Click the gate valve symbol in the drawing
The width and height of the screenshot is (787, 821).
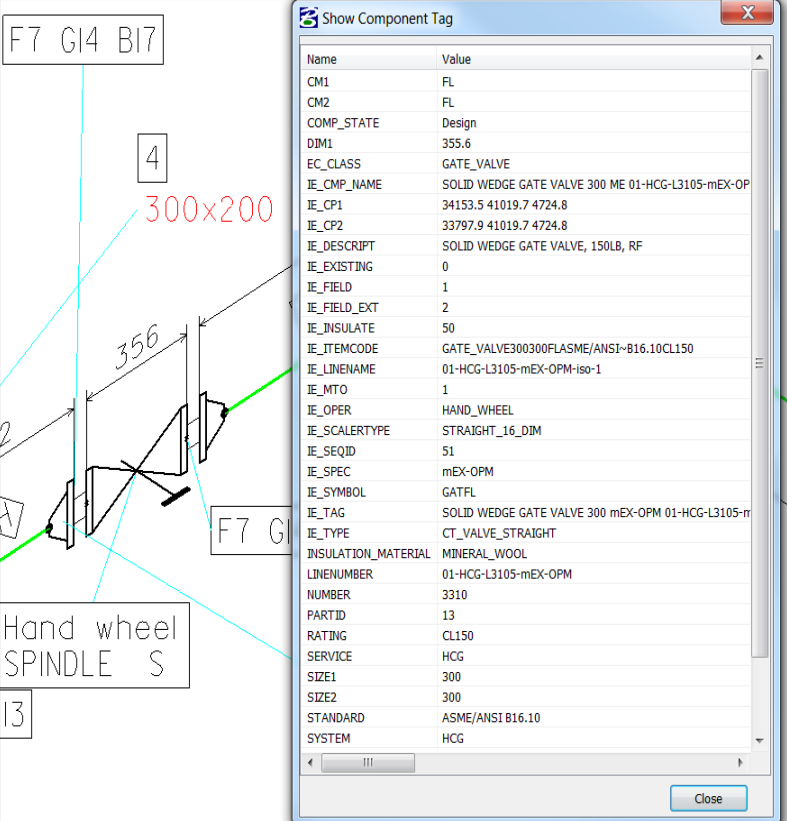137,470
